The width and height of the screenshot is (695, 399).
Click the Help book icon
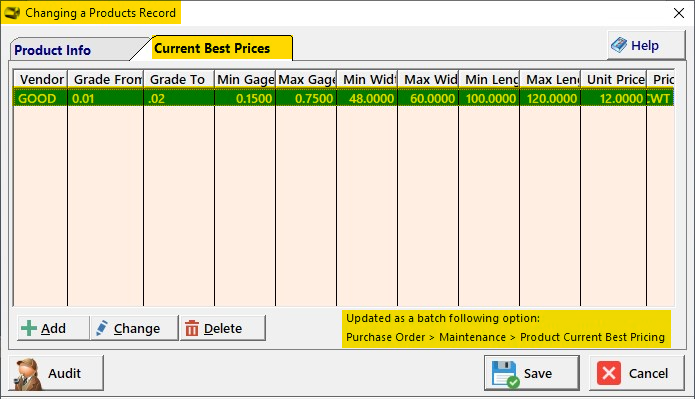tap(619, 45)
